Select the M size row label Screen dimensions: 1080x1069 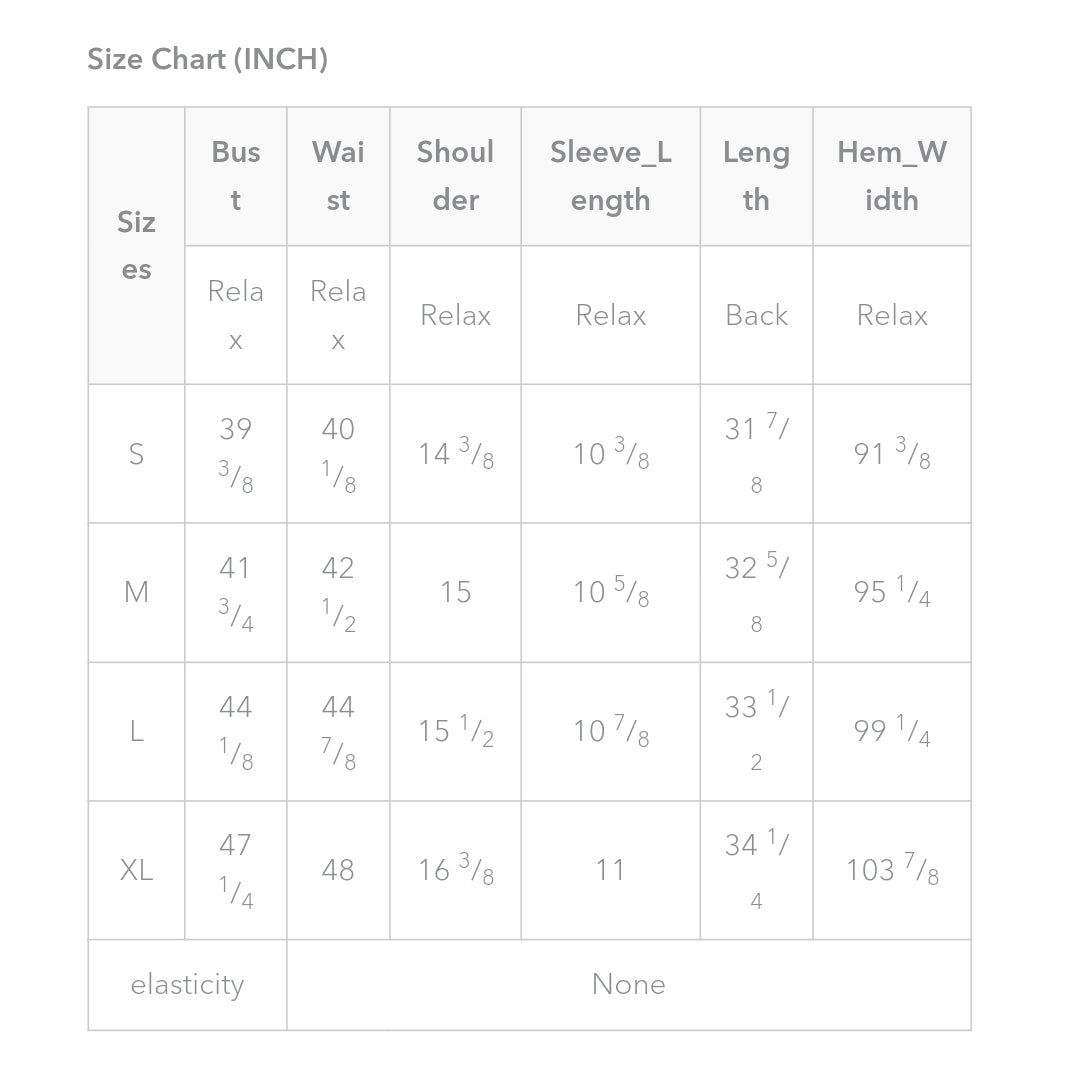136,592
